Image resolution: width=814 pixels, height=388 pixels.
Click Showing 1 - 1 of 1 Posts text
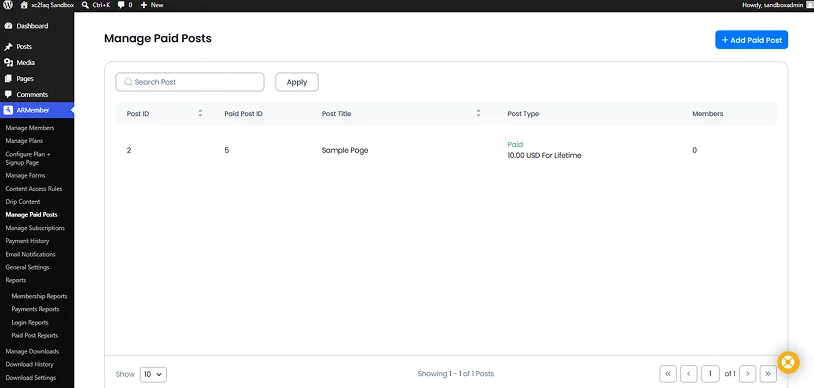click(456, 373)
